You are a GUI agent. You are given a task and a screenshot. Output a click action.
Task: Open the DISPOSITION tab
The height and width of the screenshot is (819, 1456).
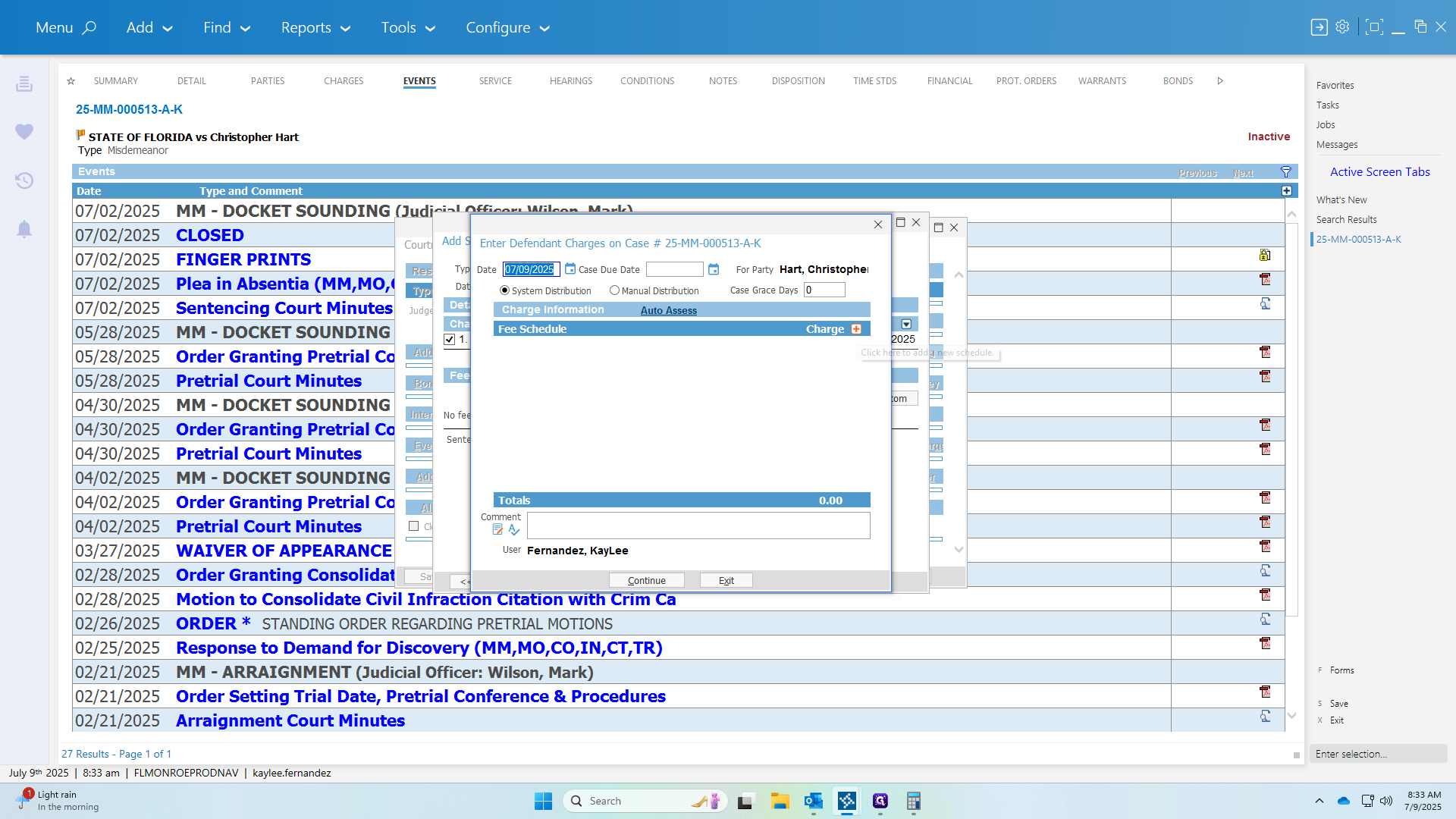[x=799, y=81]
